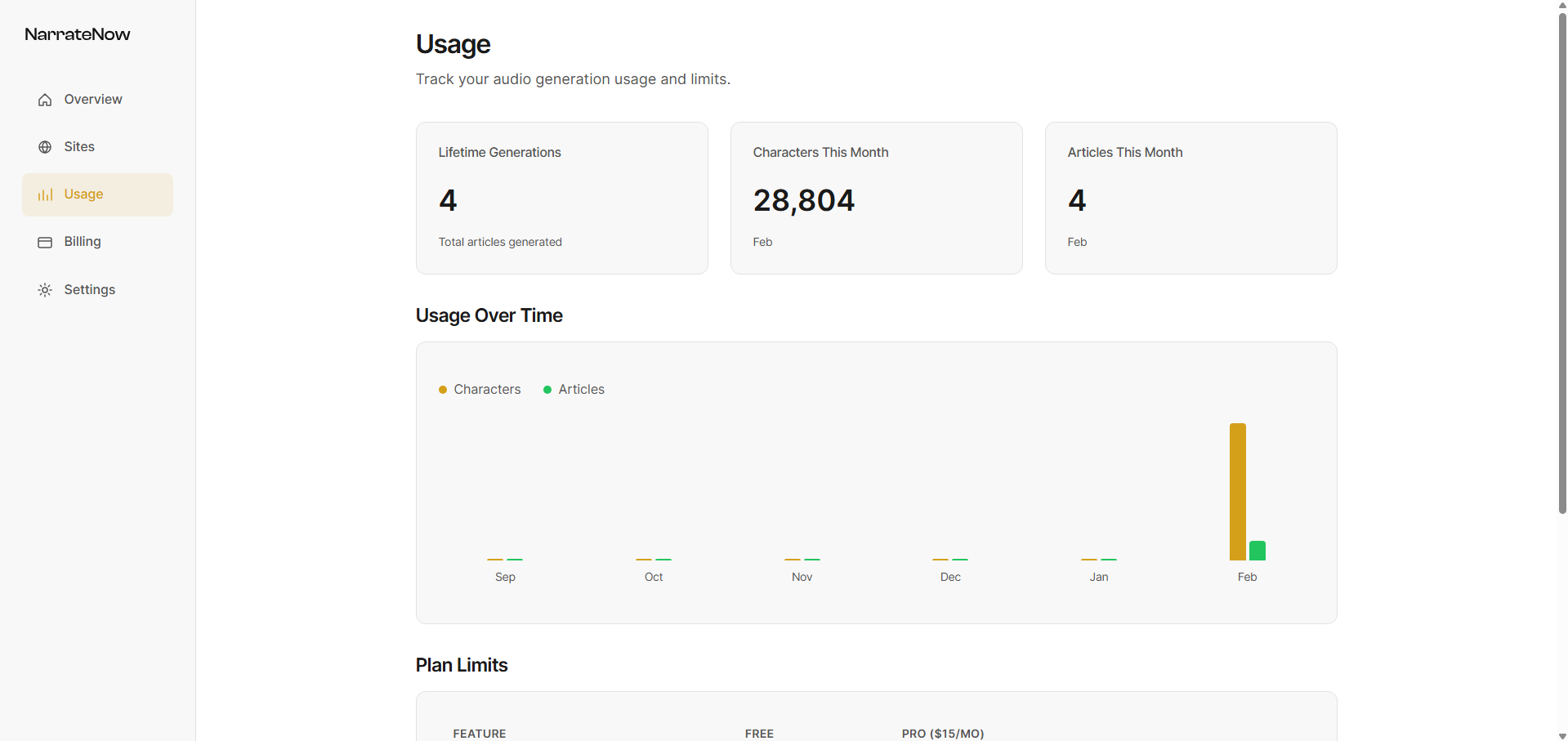The image size is (1568, 741).
Task: Select the Characters This Month card
Action: tap(876, 198)
